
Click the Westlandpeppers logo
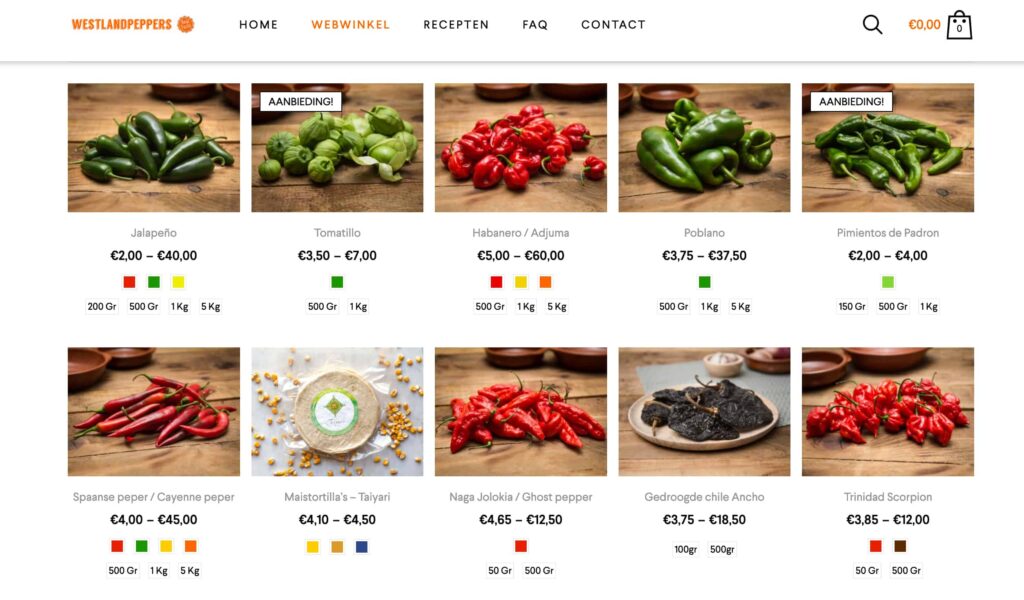[133, 24]
